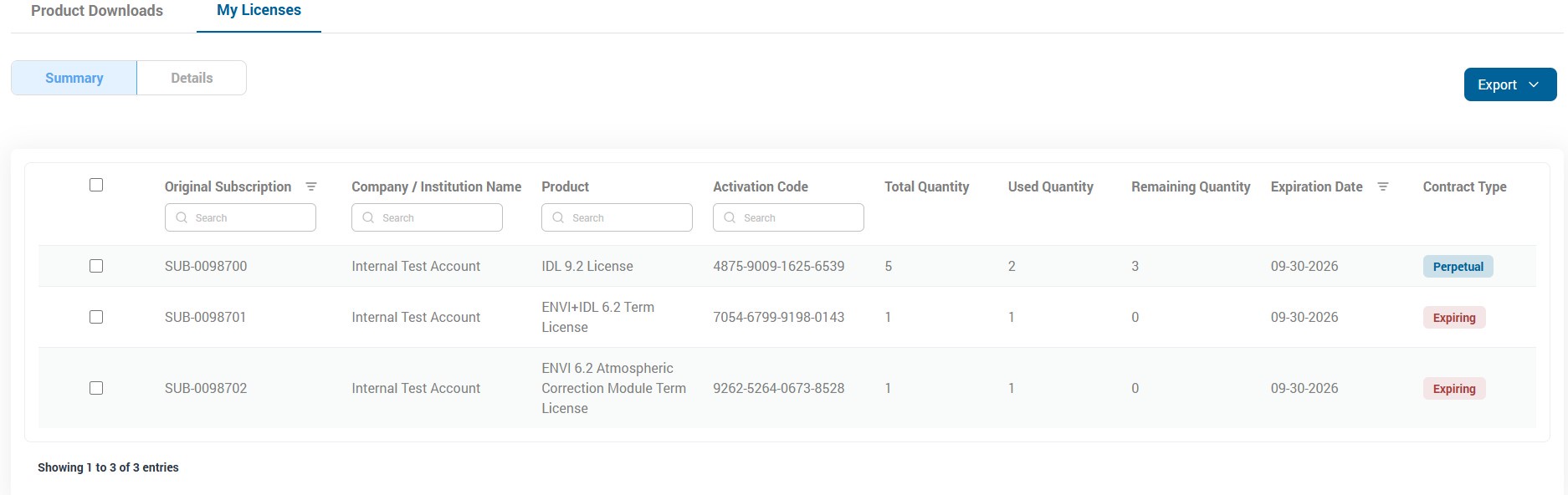Tick the checkbox for SUB-0098702
The width and height of the screenshot is (1568, 495).
pyautogui.click(x=96, y=388)
